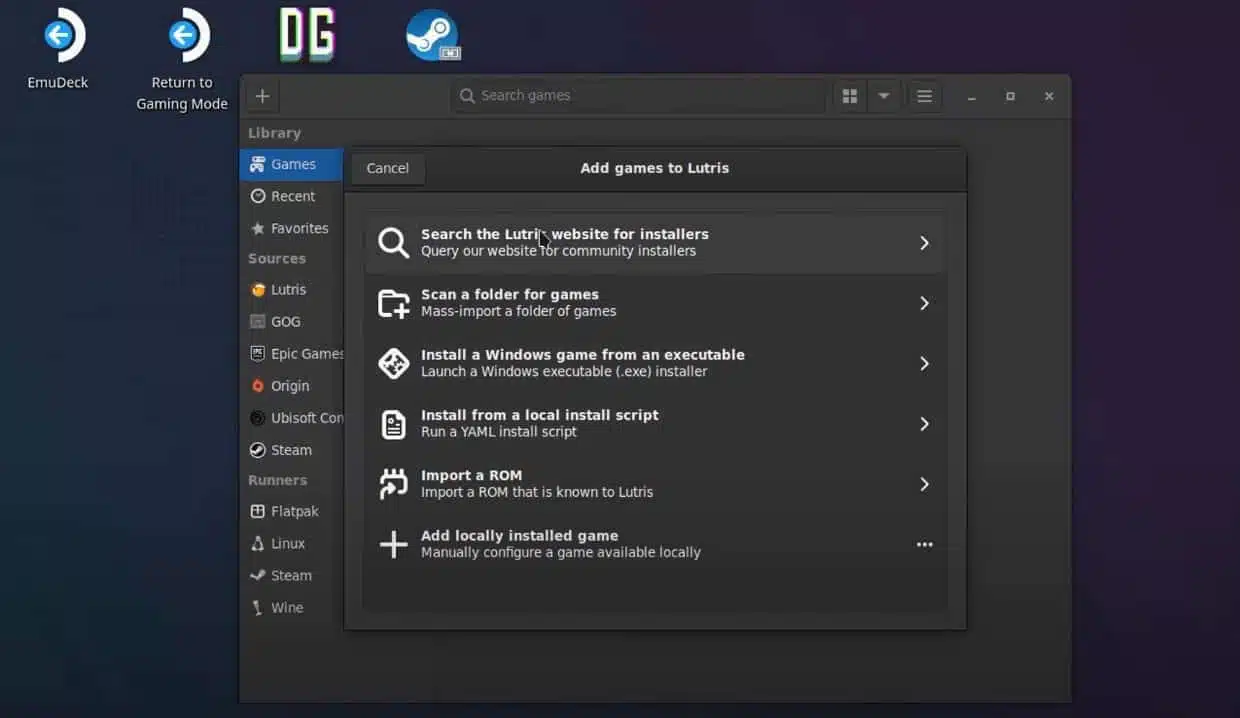Click chevron on Scan a folder row
This screenshot has width=1240, height=718.
pyautogui.click(x=924, y=303)
